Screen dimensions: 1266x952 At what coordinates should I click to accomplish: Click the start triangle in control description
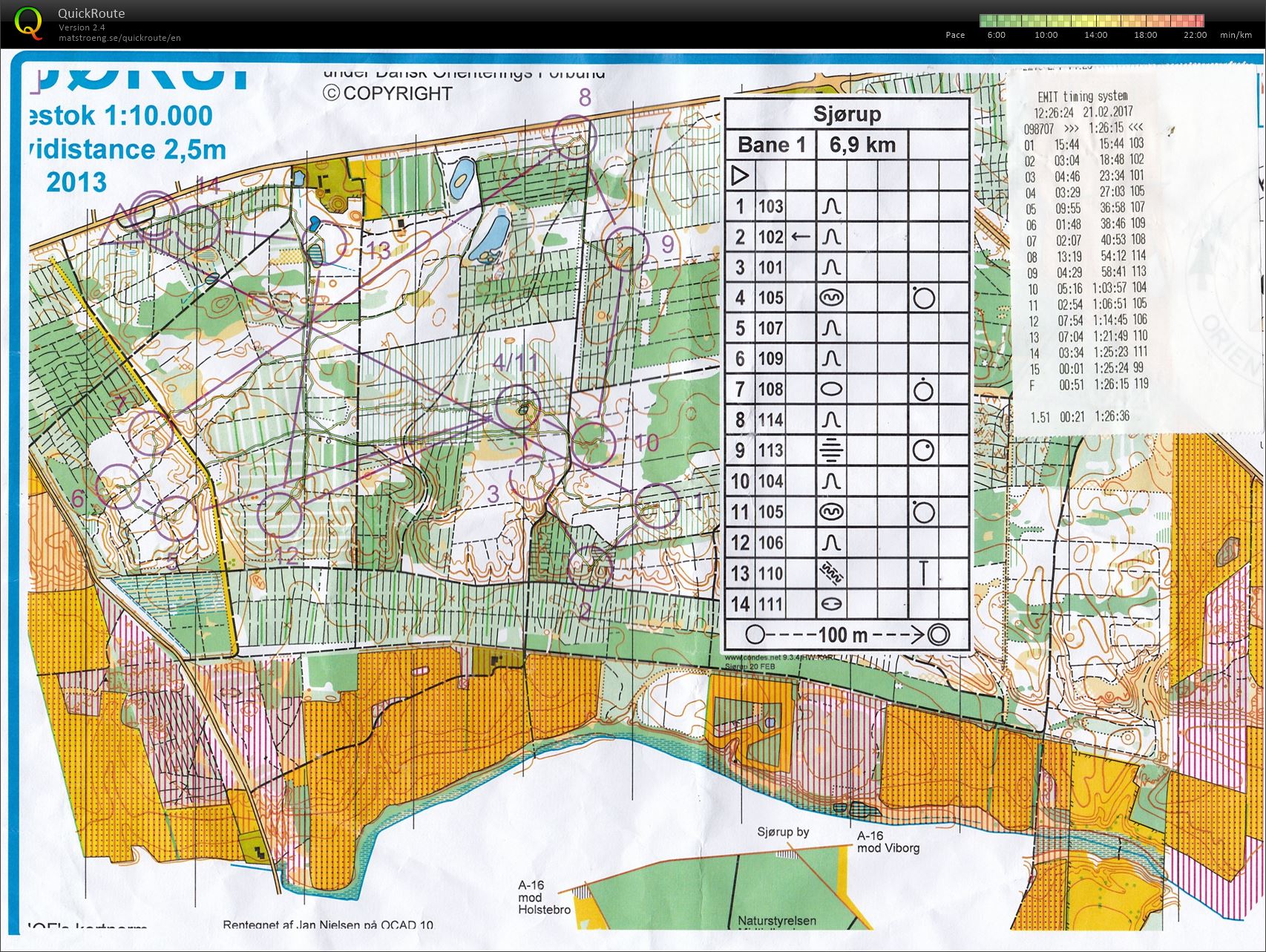(740, 176)
